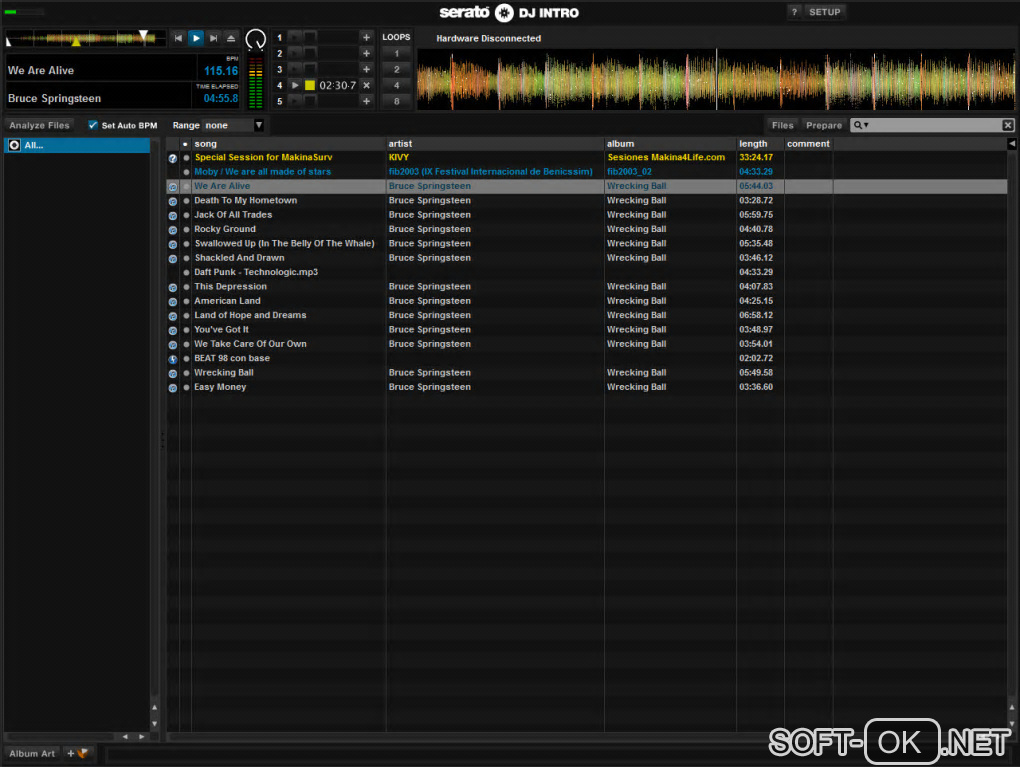
Task: Click status icon of You've Got It
Action: pyautogui.click(x=172, y=330)
